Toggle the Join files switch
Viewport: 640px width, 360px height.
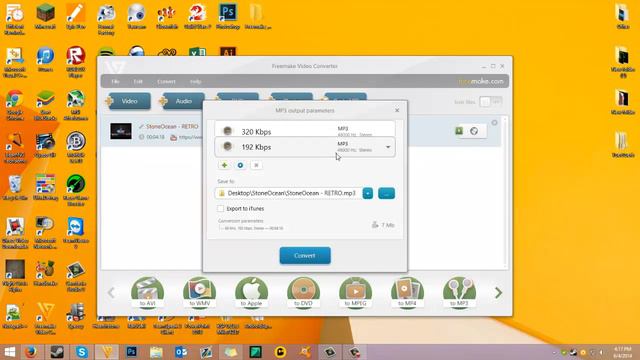(491, 101)
